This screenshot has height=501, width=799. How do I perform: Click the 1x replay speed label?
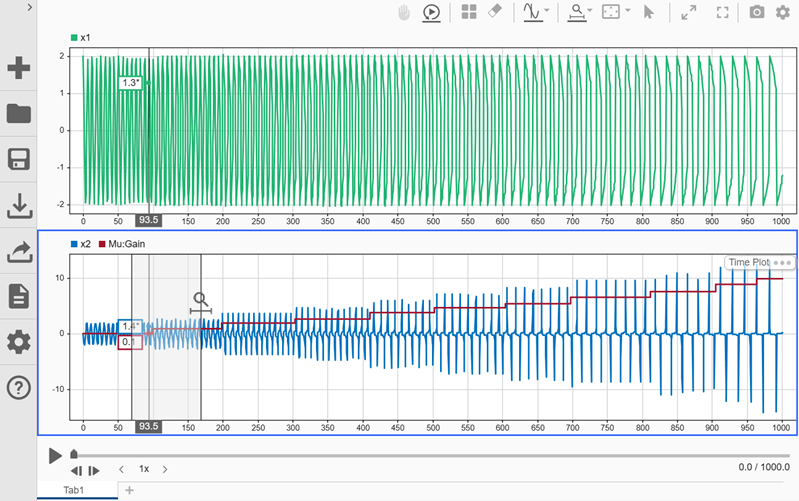144,469
